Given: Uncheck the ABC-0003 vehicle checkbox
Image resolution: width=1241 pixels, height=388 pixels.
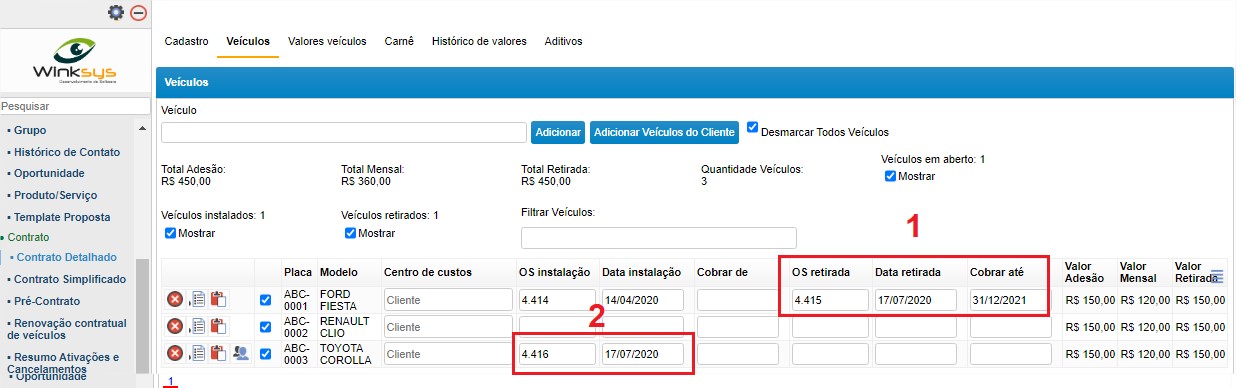Looking at the screenshot, I should 265,353.
